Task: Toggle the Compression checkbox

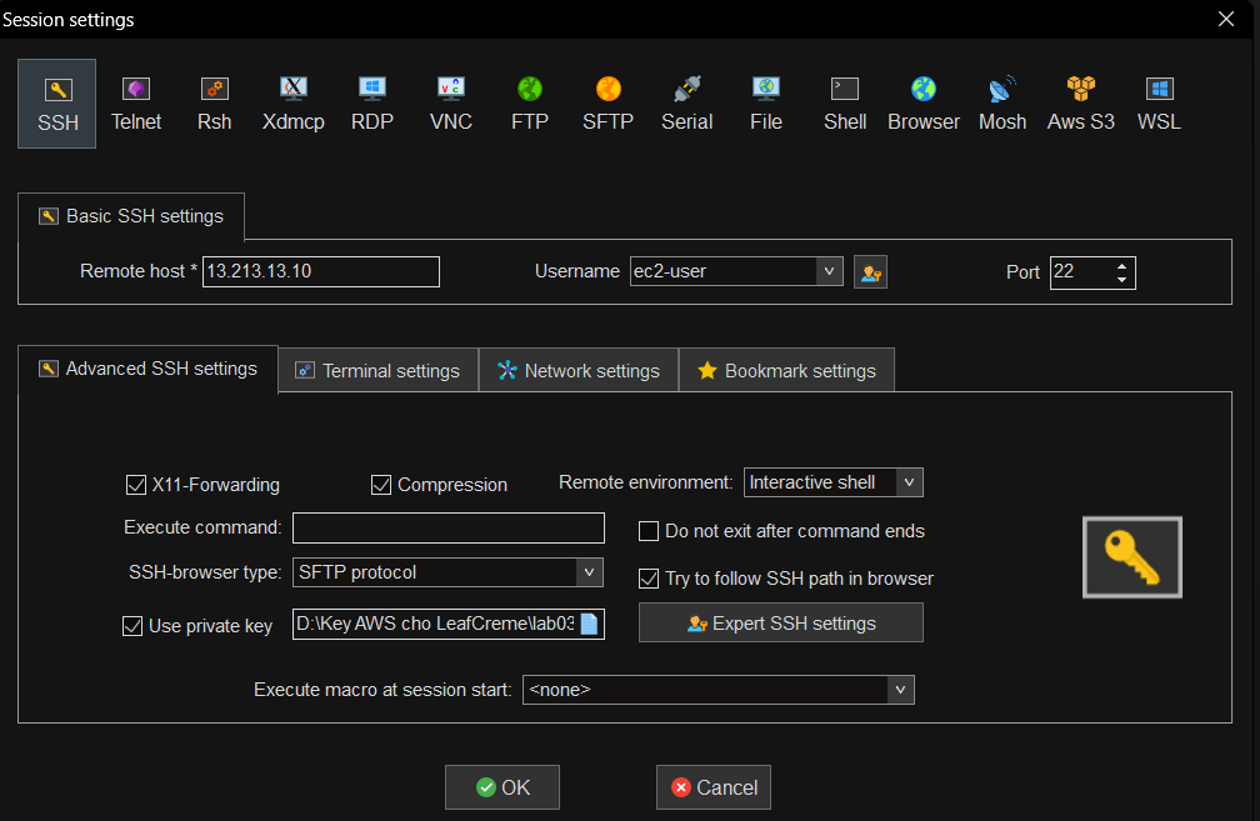Action: click(381, 485)
